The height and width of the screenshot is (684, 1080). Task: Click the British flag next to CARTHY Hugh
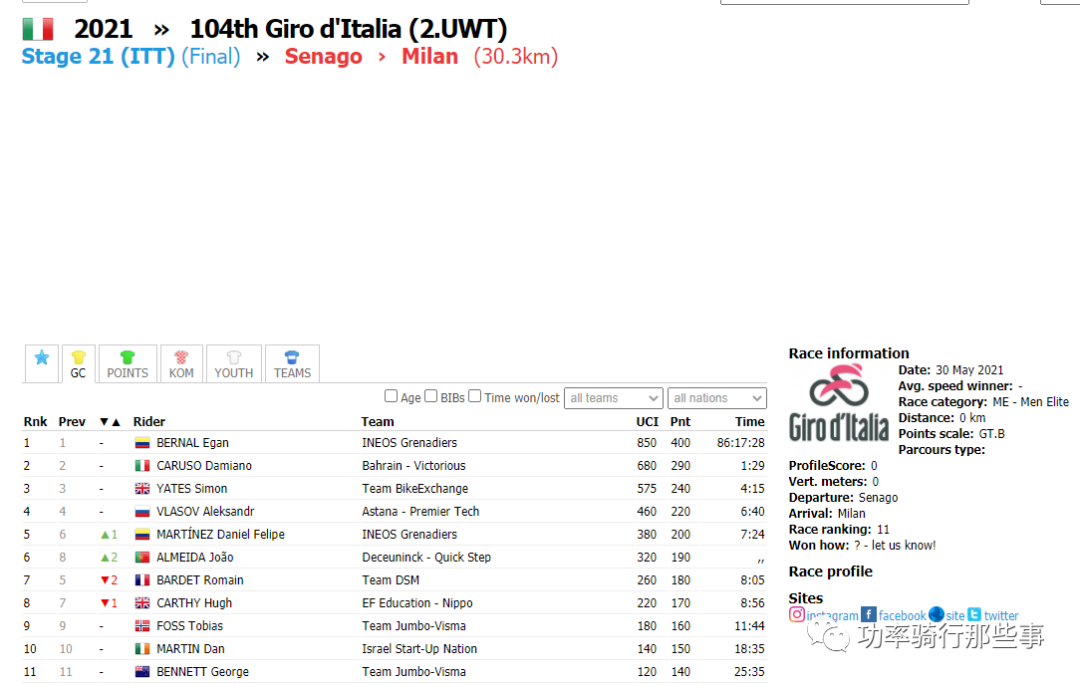pyautogui.click(x=142, y=603)
